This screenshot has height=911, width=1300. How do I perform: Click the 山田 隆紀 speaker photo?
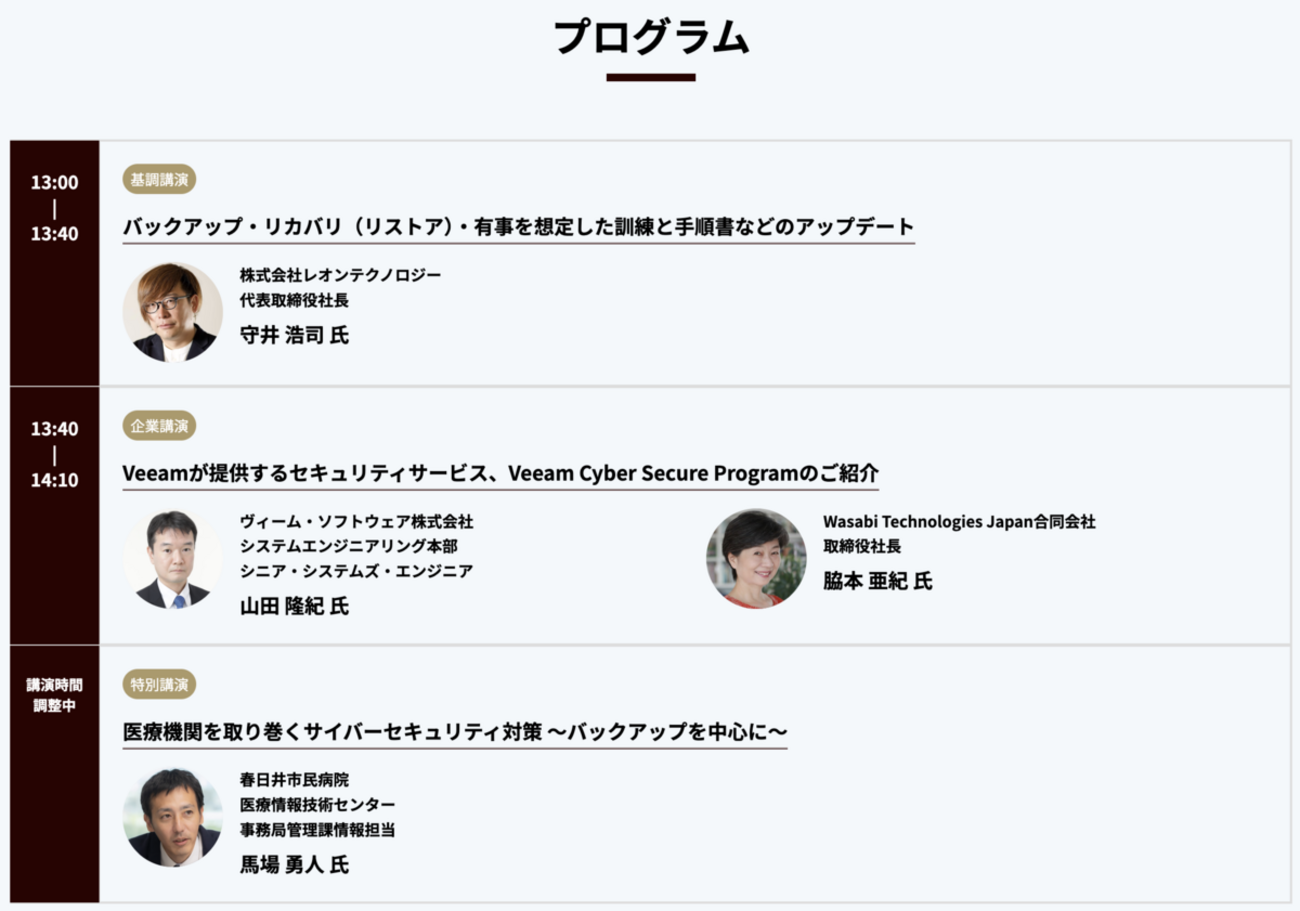point(172,559)
